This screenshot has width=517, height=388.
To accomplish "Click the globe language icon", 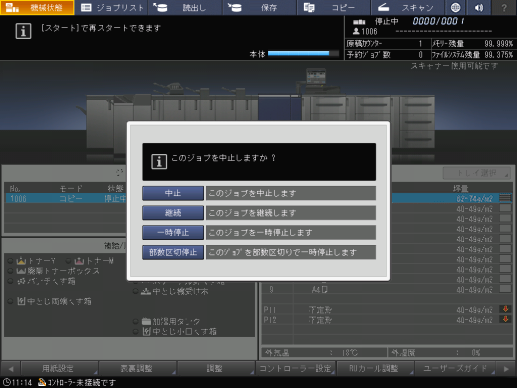I will pyautogui.click(x=455, y=7).
